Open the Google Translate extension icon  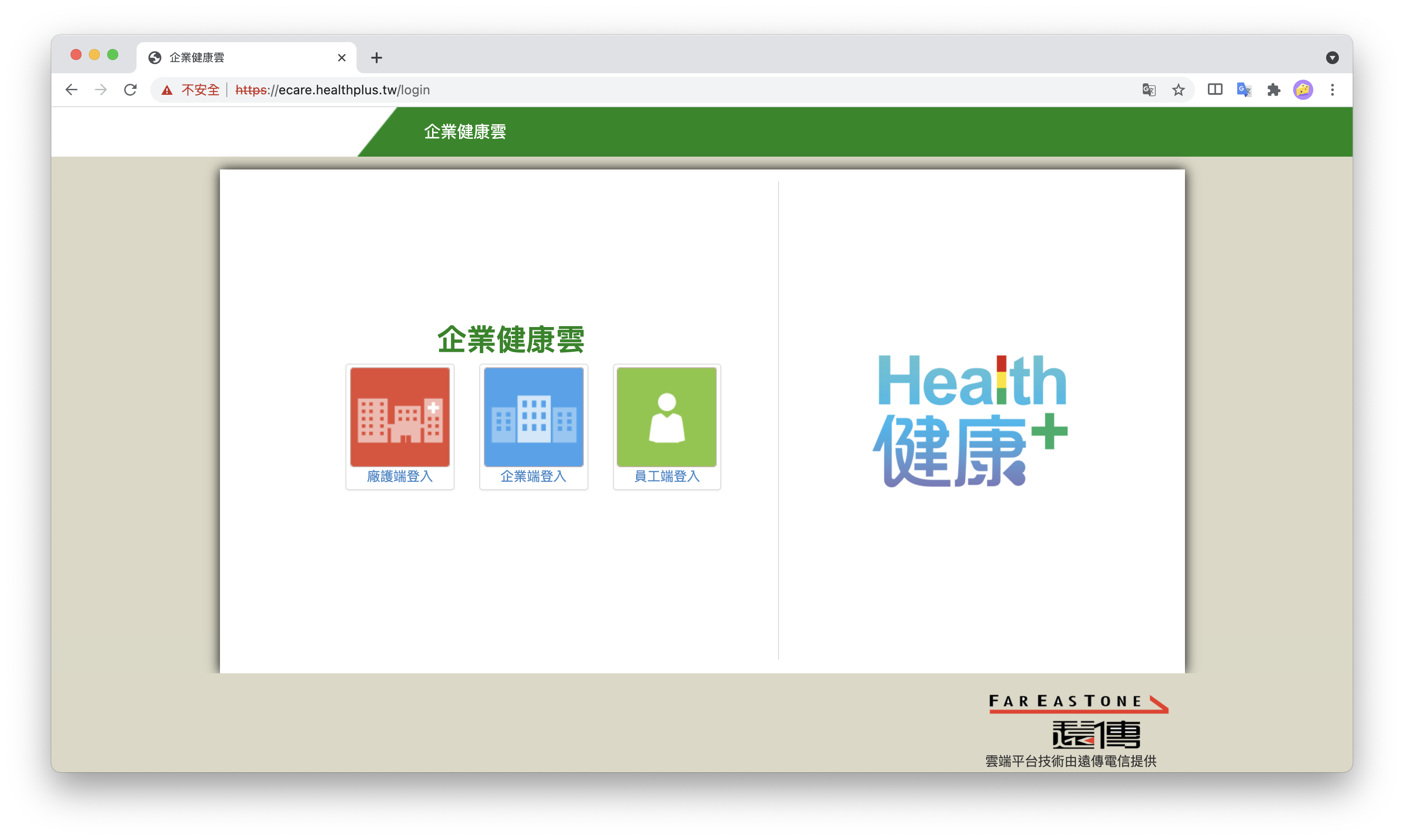1244,89
